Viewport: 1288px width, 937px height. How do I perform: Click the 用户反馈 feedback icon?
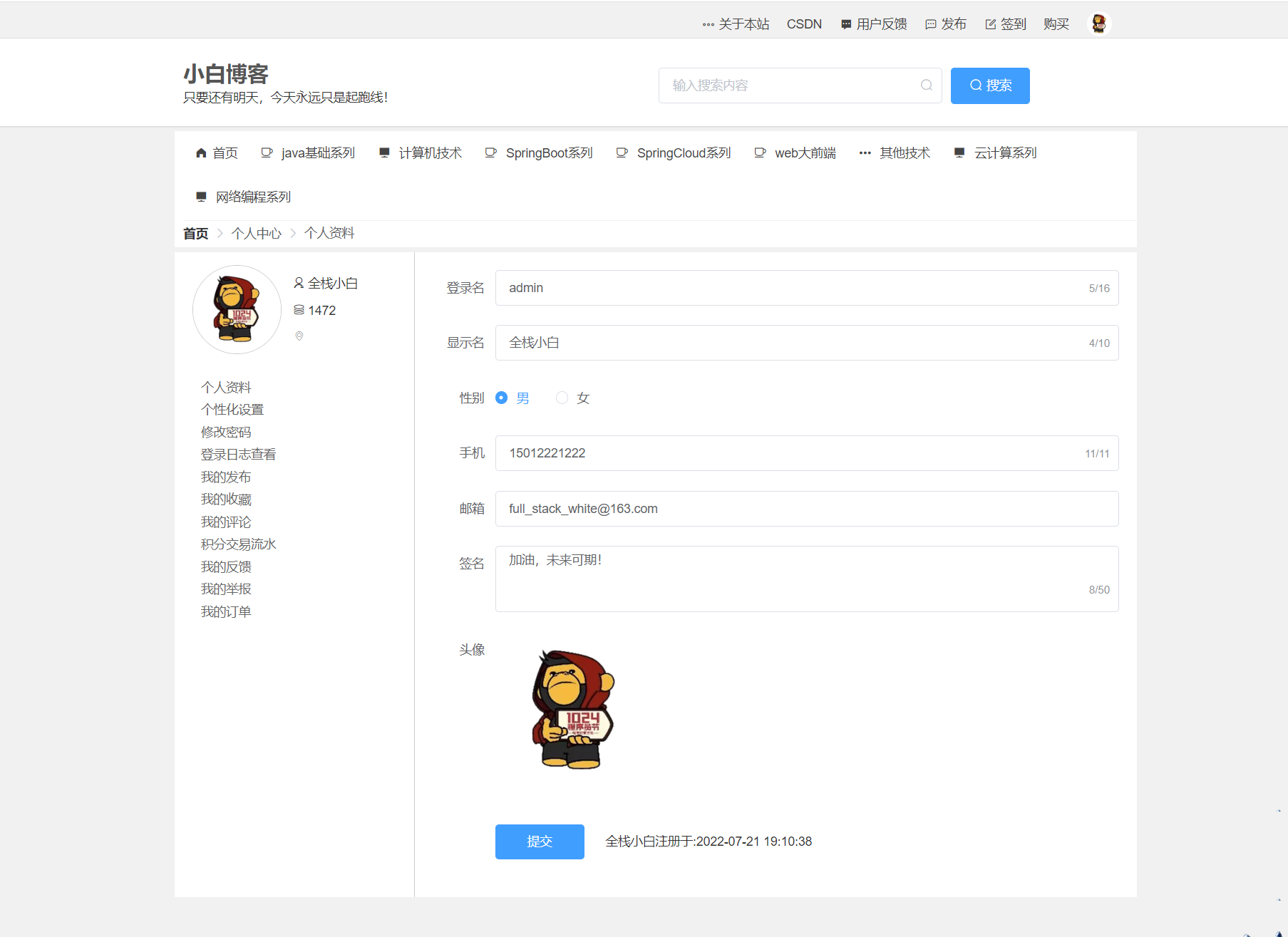(846, 24)
